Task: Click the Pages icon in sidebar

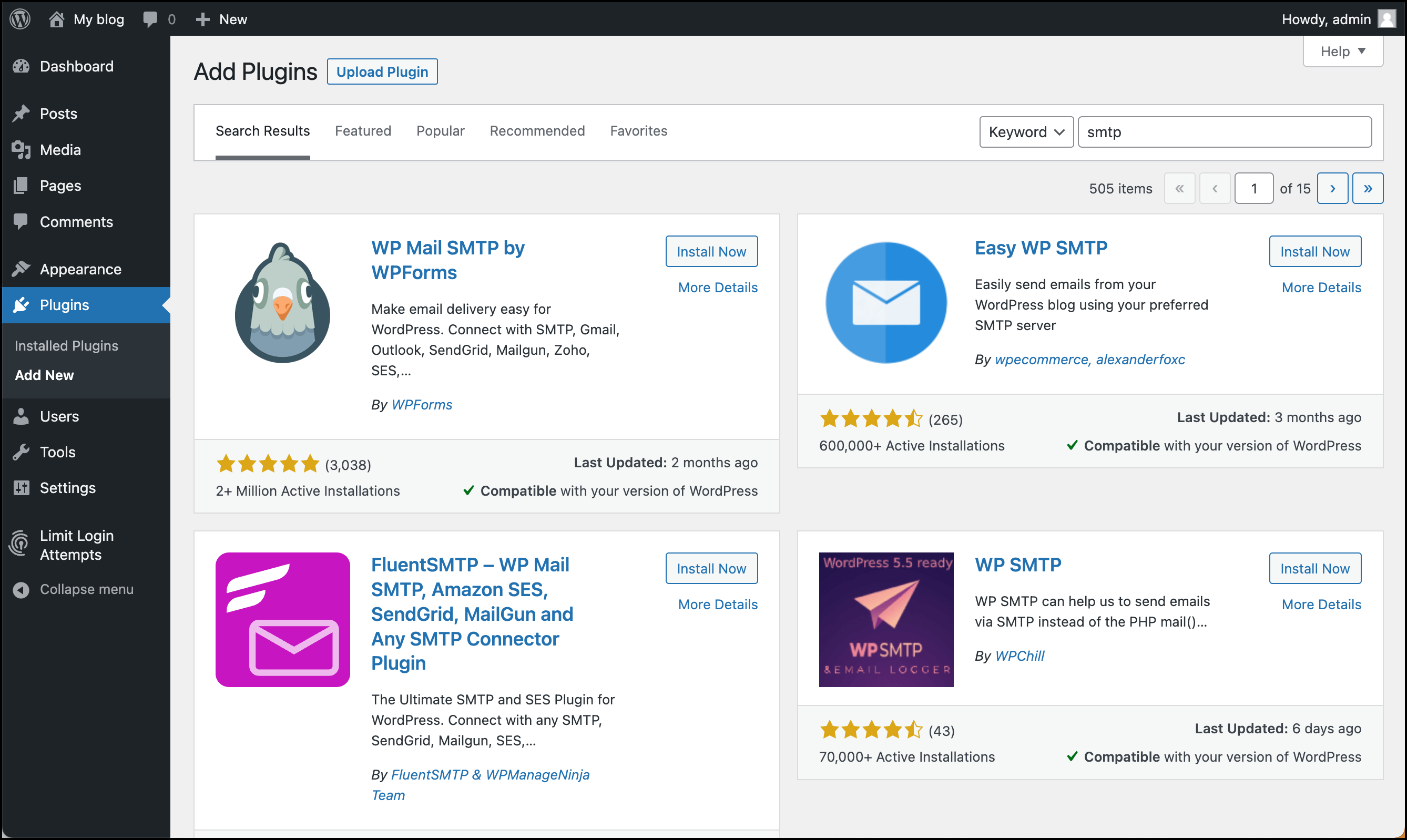Action: (21, 186)
